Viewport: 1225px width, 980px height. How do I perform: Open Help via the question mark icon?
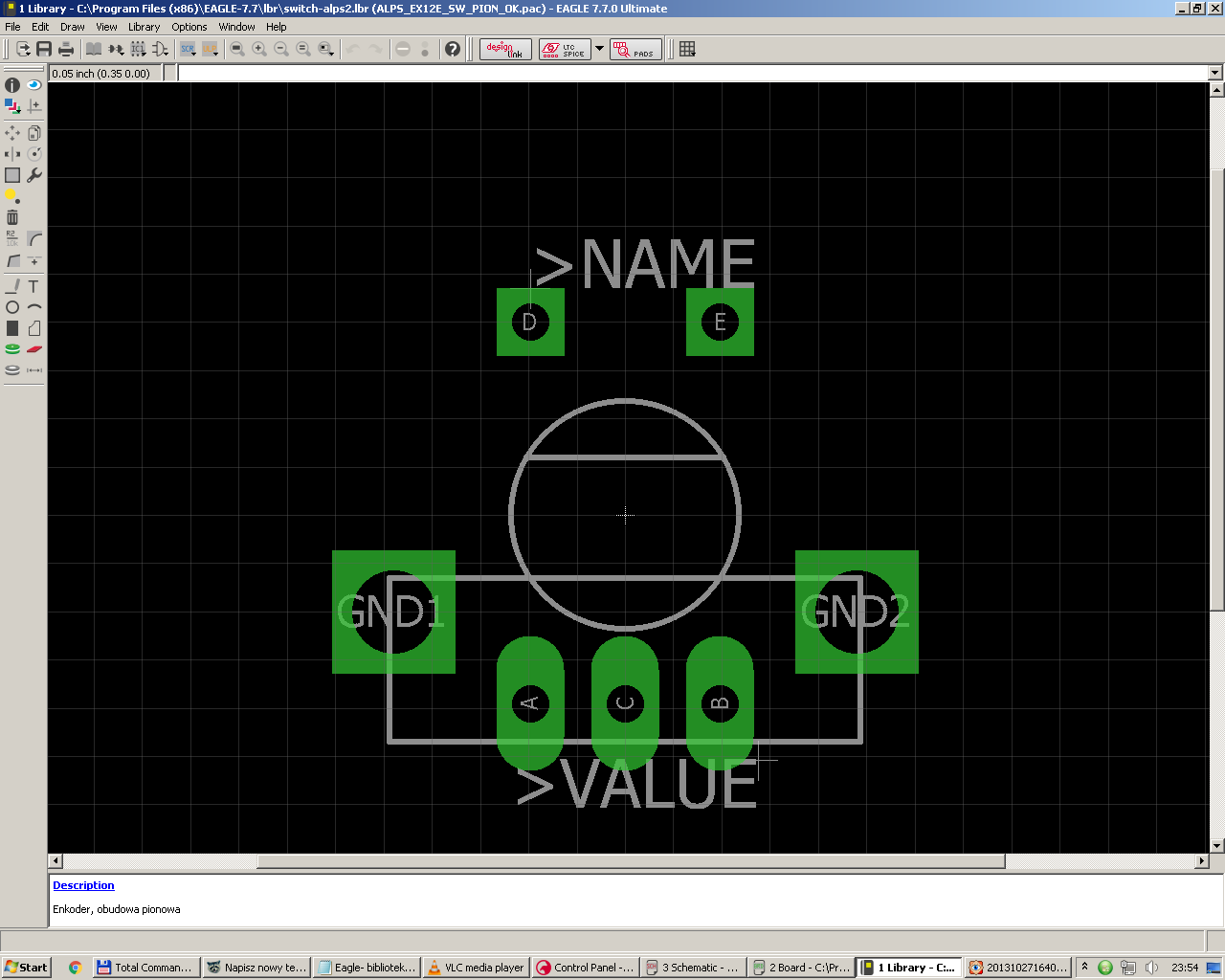453,49
